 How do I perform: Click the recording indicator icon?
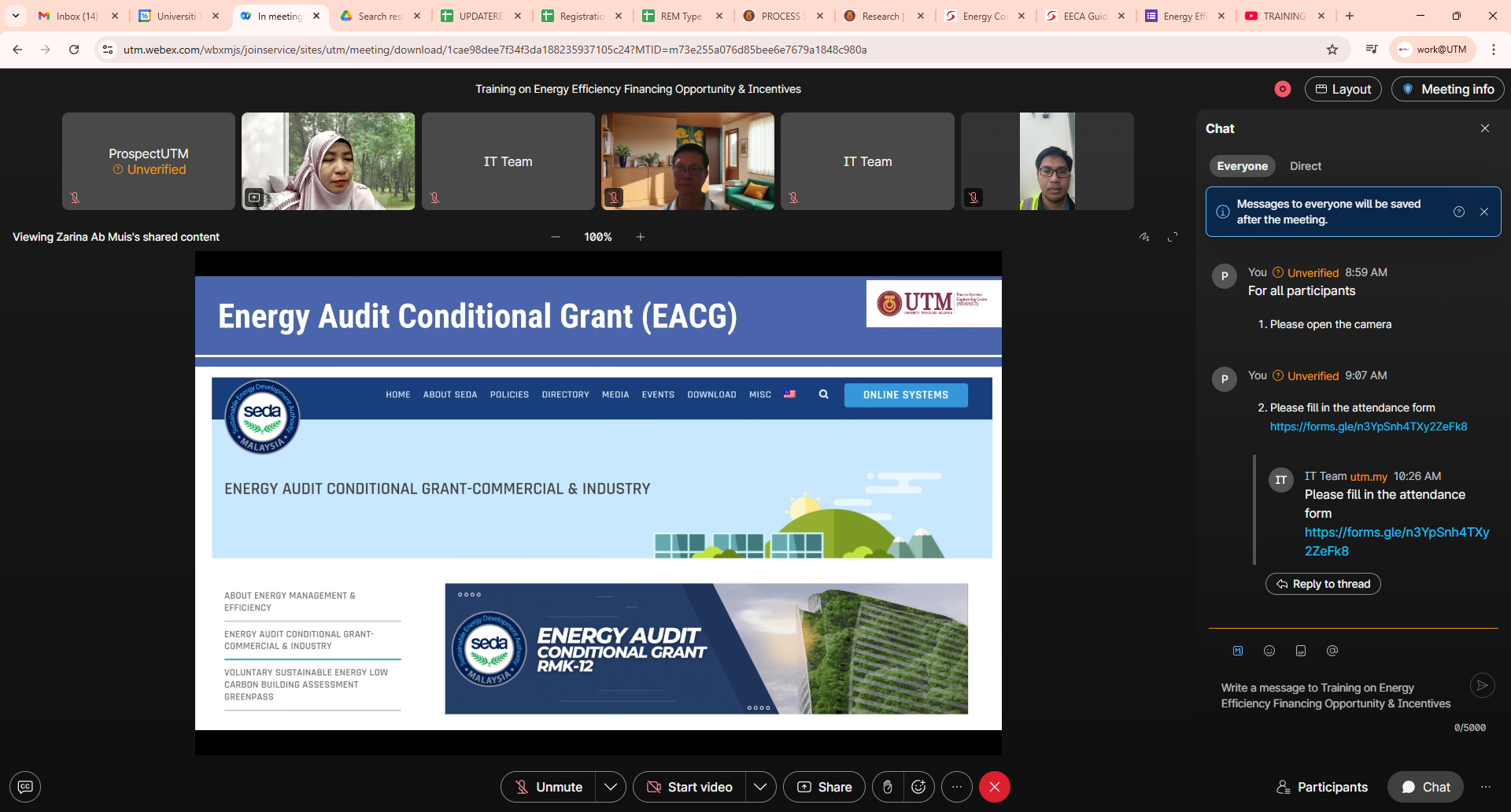click(1283, 89)
